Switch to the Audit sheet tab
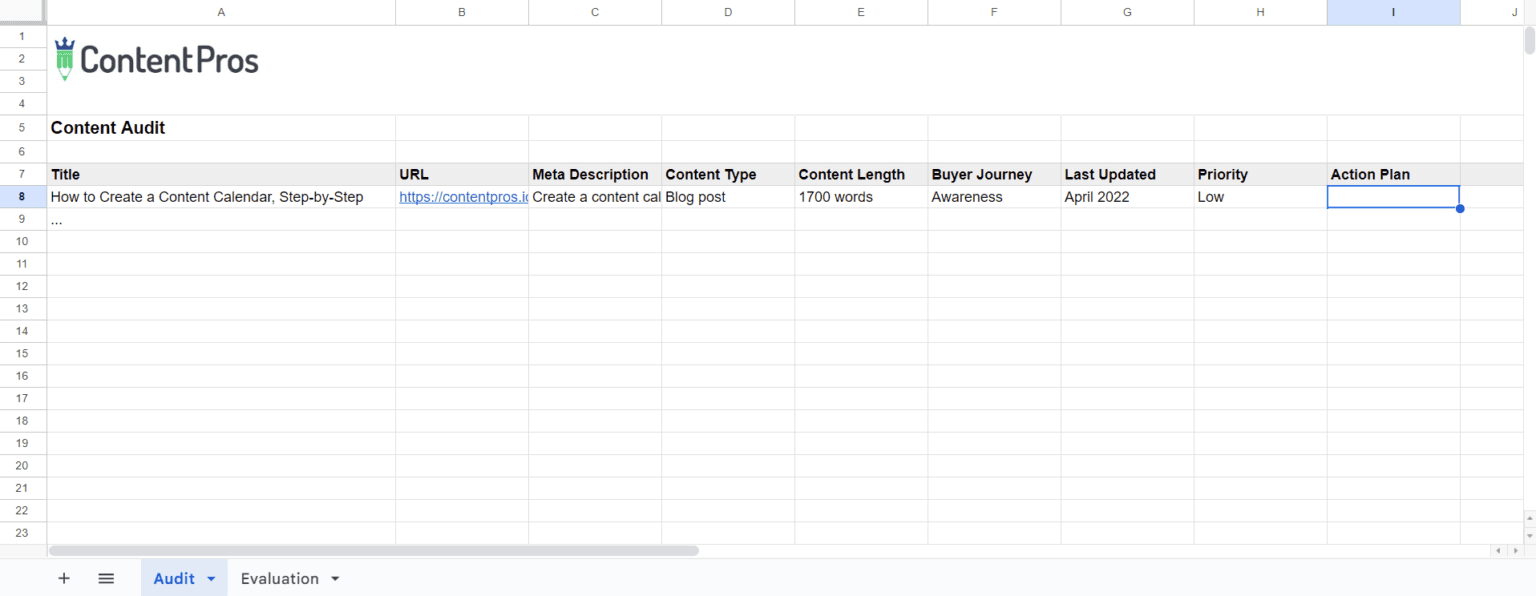Viewport: 1536px width, 596px height. click(x=174, y=578)
